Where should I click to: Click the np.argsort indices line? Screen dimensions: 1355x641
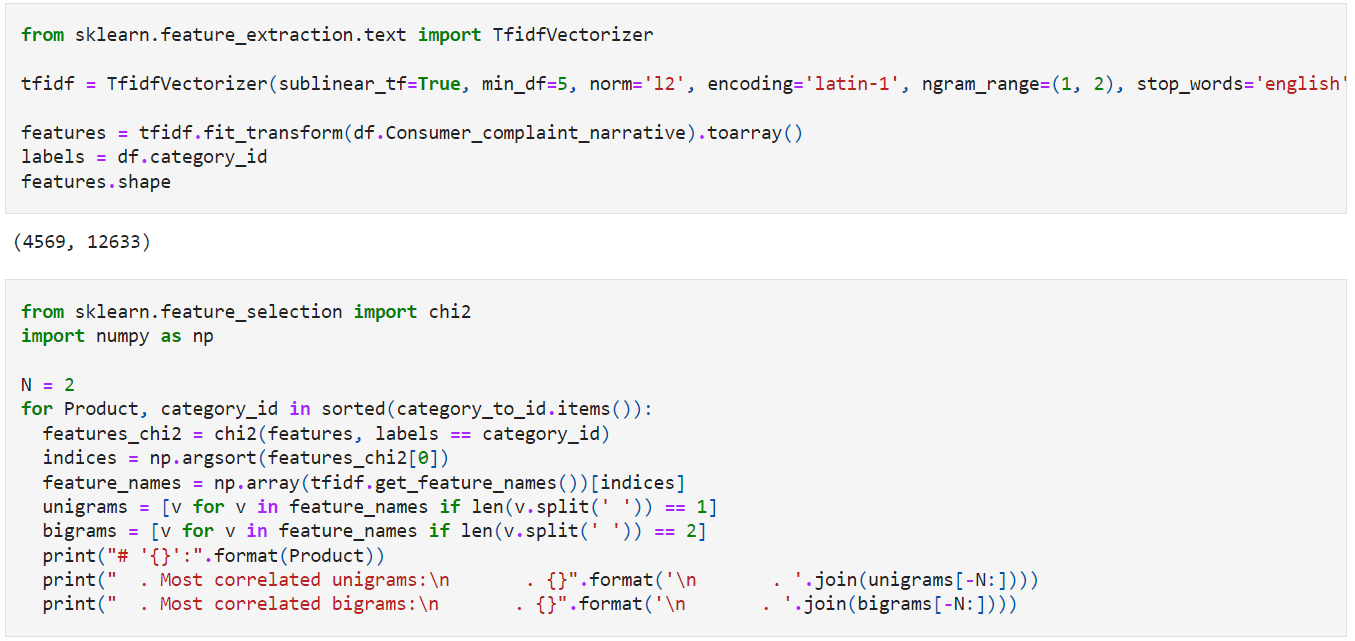coord(250,458)
